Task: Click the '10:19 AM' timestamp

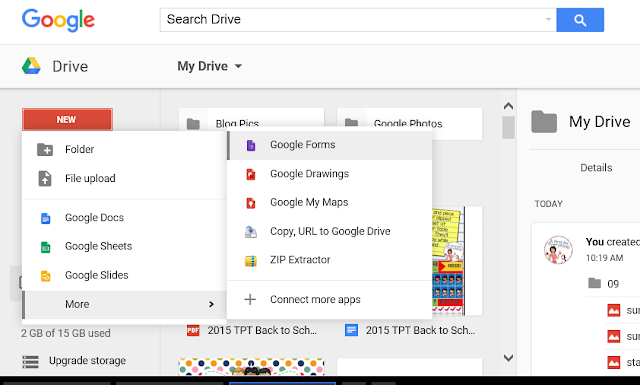Action: 604,258
